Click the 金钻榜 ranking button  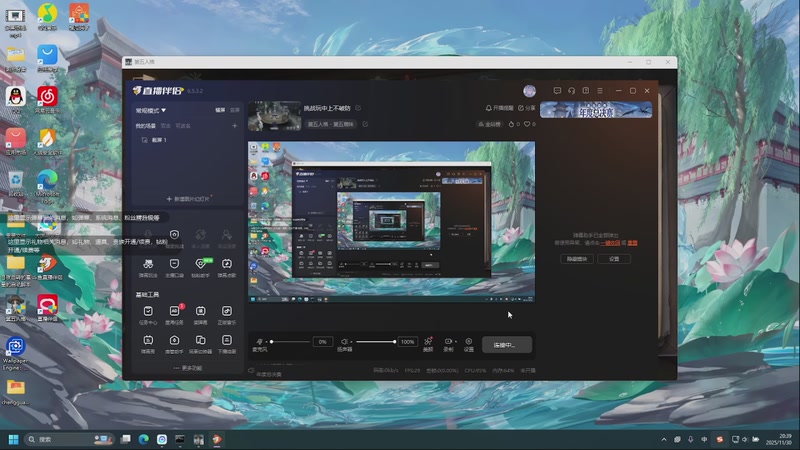tap(489, 124)
